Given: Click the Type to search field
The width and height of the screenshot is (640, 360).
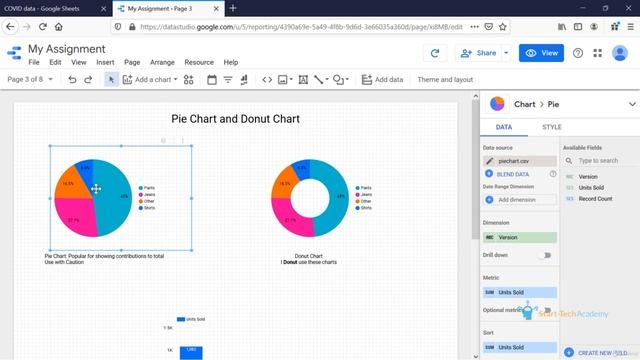Looking at the screenshot, I should pos(601,161).
